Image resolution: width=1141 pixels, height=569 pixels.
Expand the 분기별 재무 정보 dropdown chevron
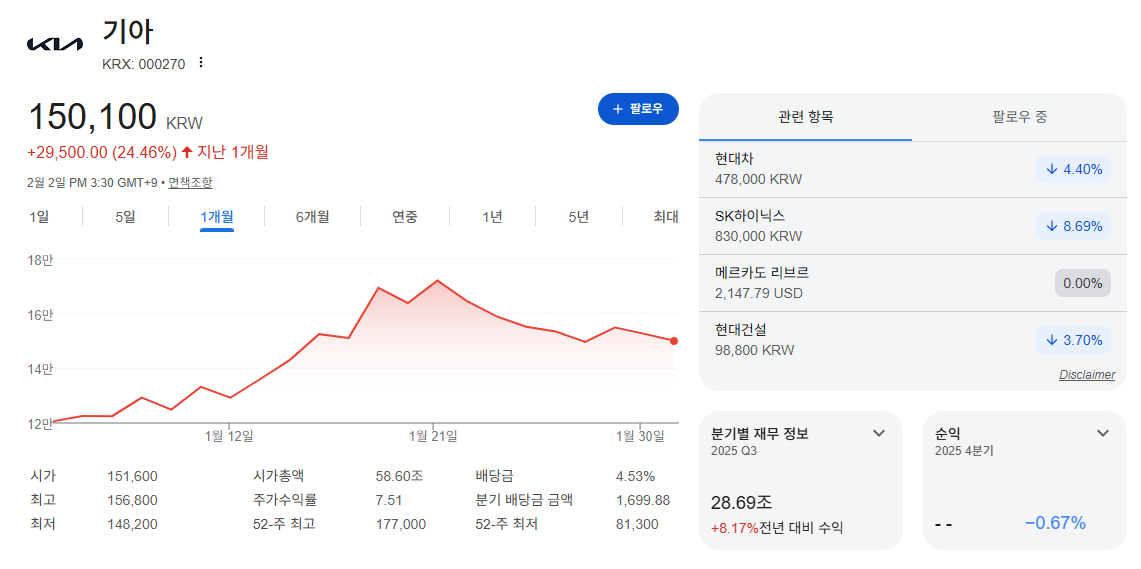(878, 434)
